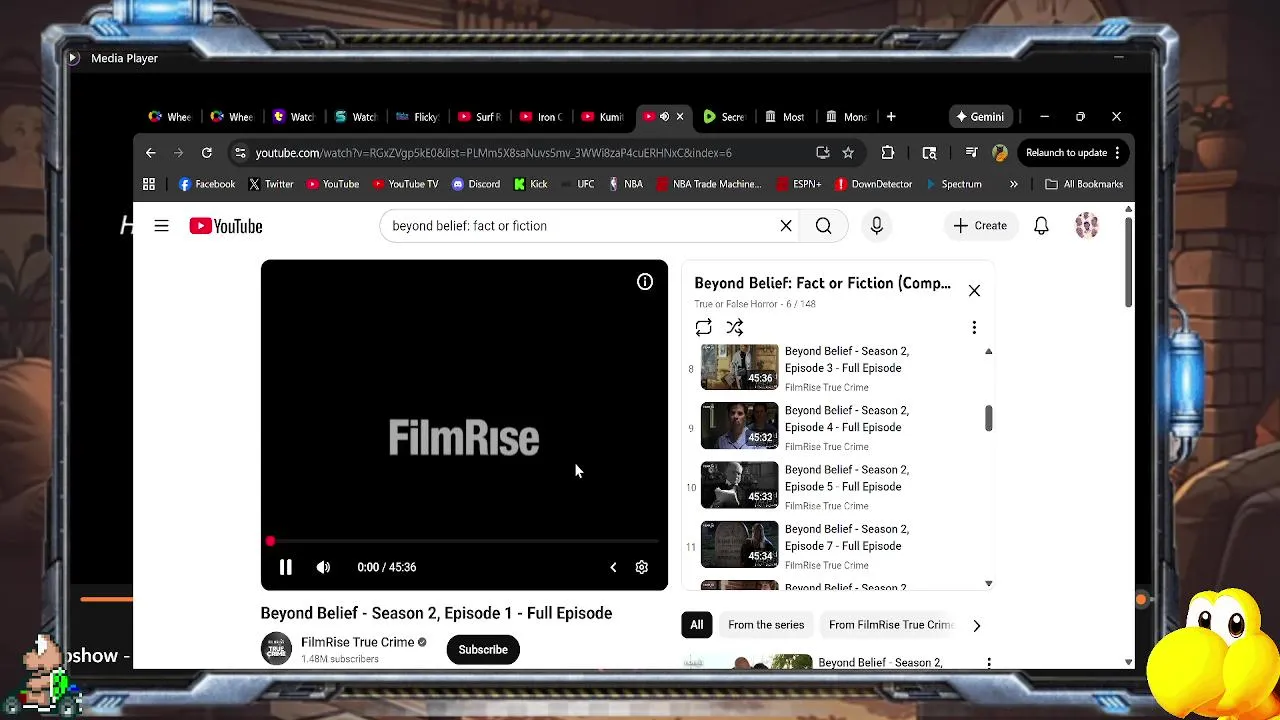Open the media controls toolbar icon

point(971,153)
